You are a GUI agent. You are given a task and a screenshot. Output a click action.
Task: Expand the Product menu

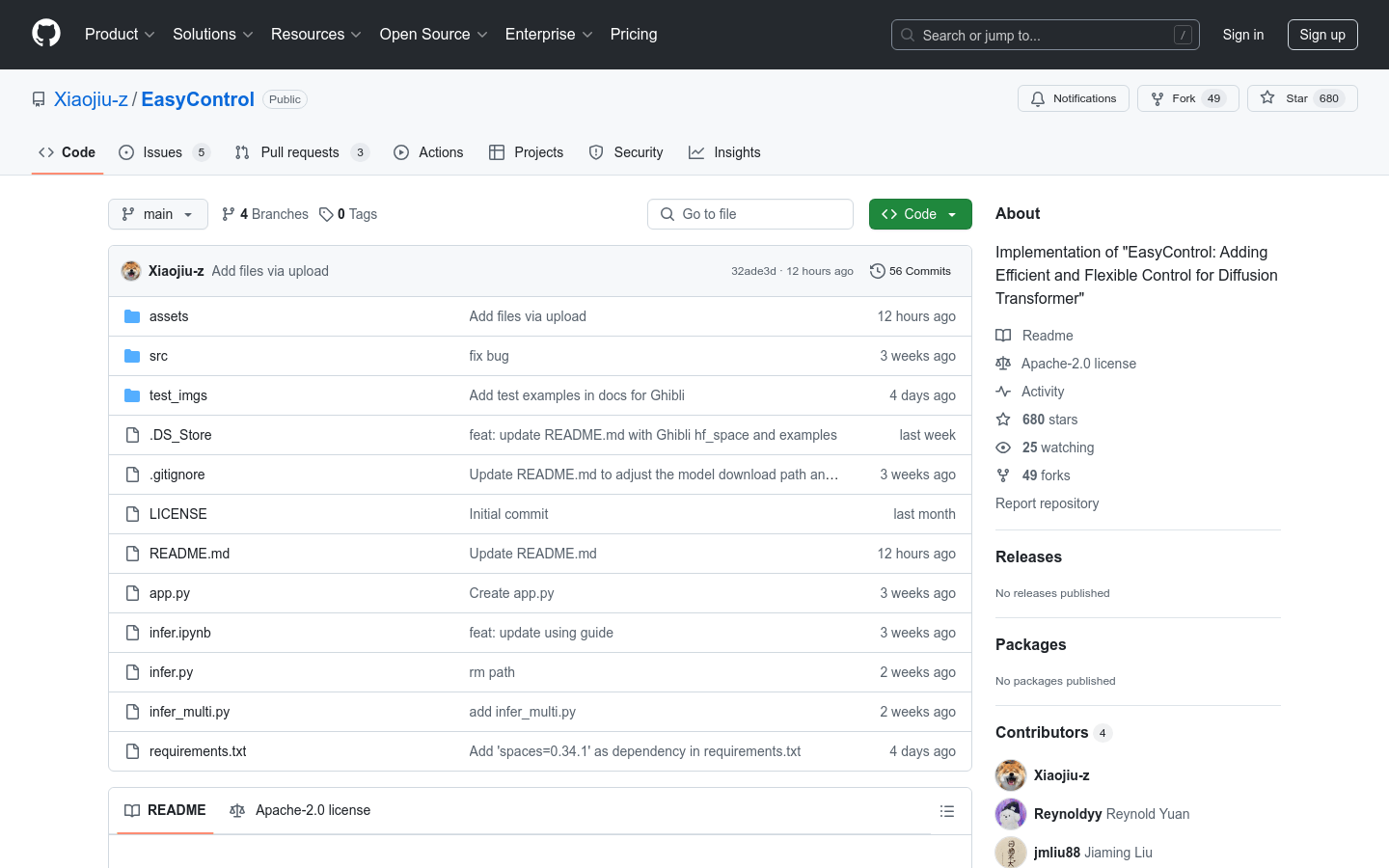(x=120, y=34)
